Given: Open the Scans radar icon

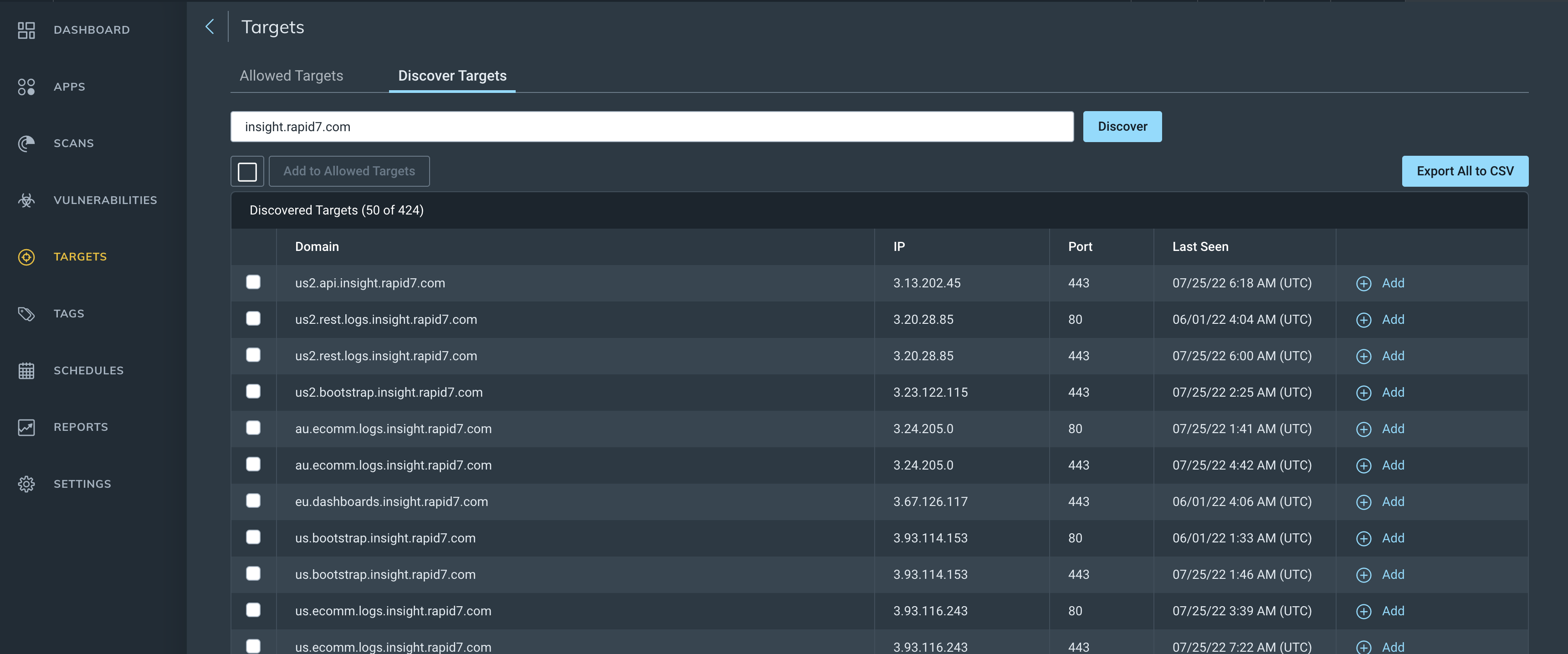Looking at the screenshot, I should tap(26, 143).
